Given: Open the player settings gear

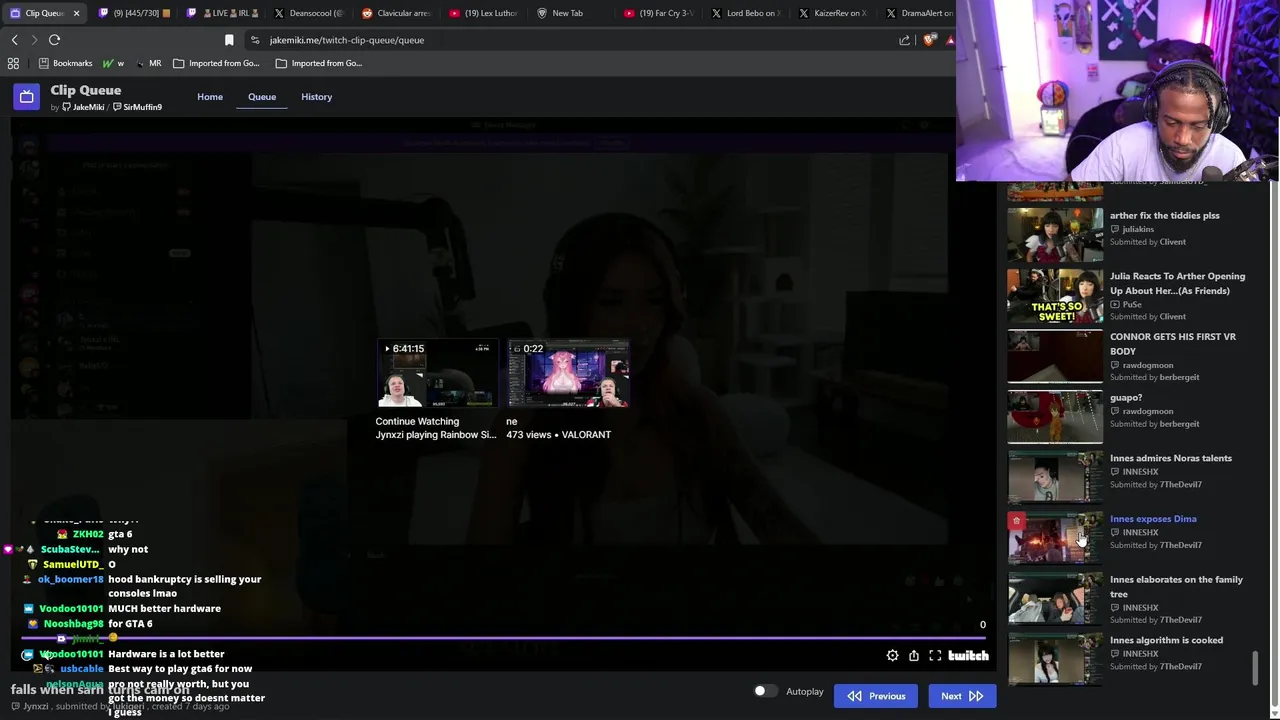Looking at the screenshot, I should pos(892,655).
